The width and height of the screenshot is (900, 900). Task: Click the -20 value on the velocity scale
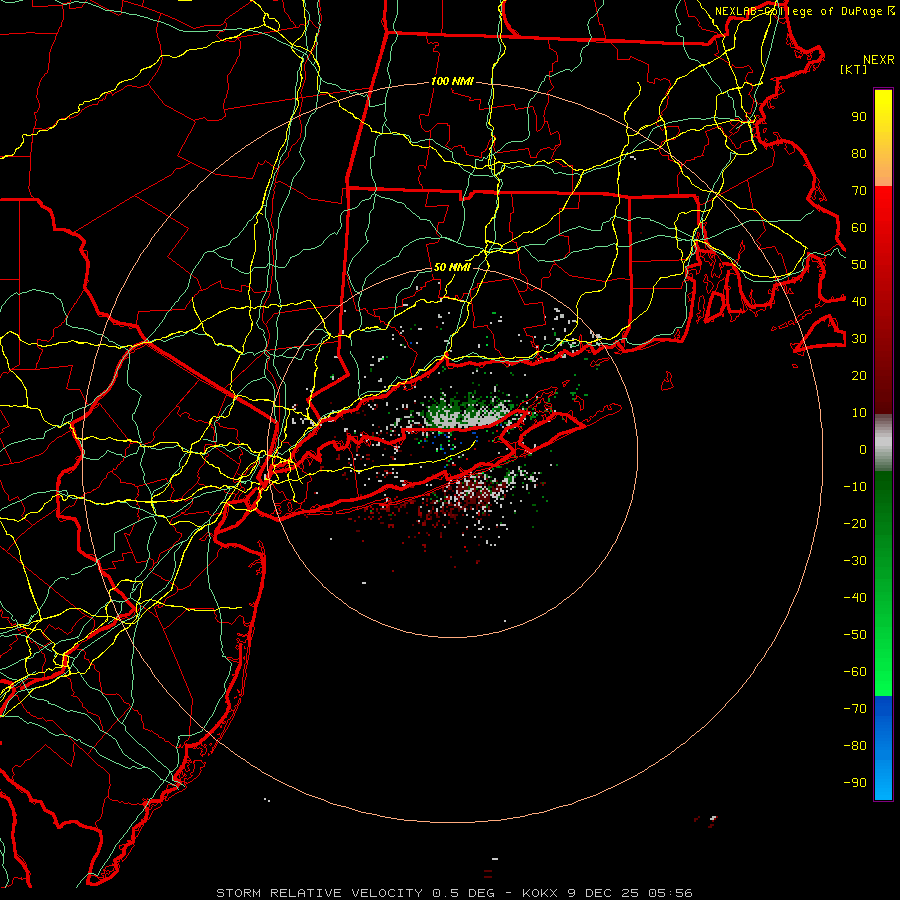click(x=855, y=523)
